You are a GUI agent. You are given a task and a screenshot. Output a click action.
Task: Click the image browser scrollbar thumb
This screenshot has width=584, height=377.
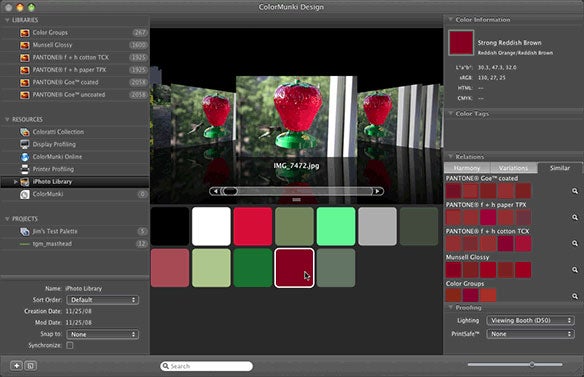(x=230, y=191)
